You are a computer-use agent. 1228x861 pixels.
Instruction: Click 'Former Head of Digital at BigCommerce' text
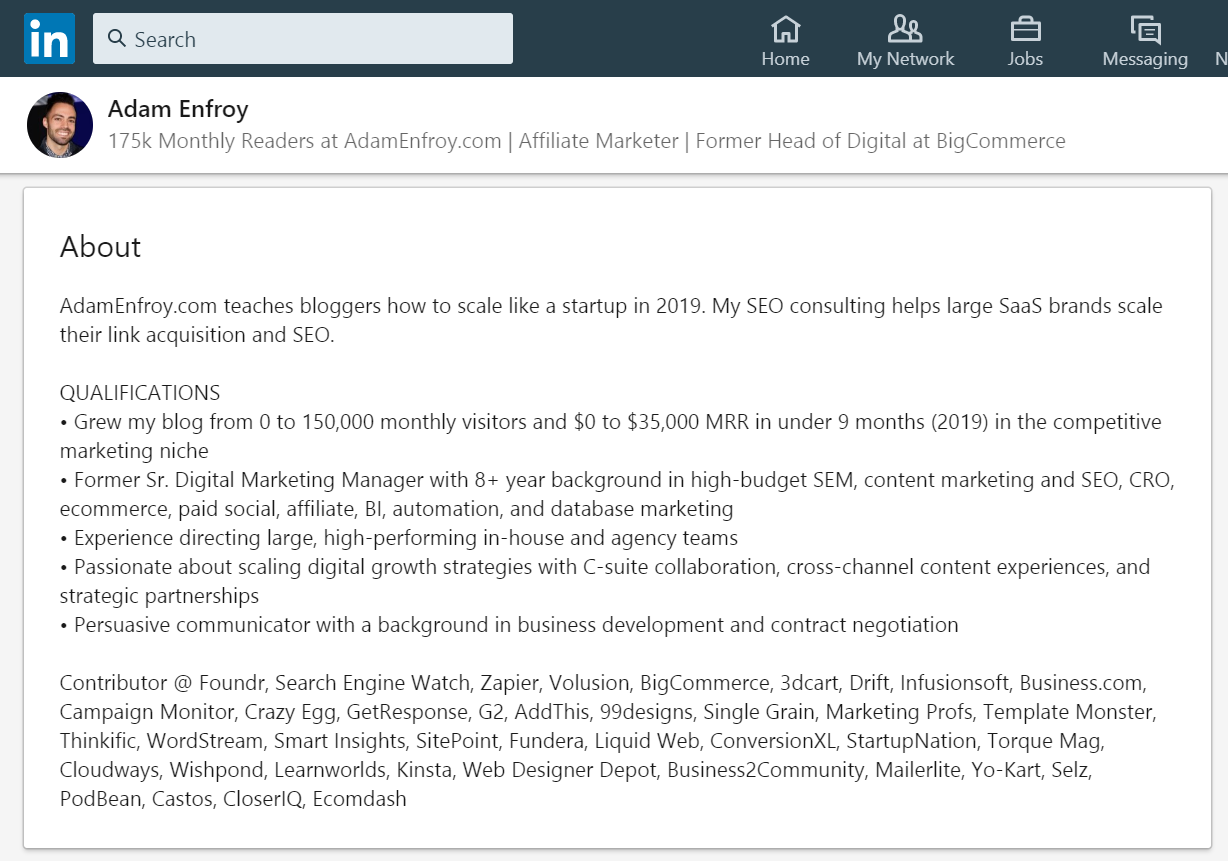tap(880, 141)
